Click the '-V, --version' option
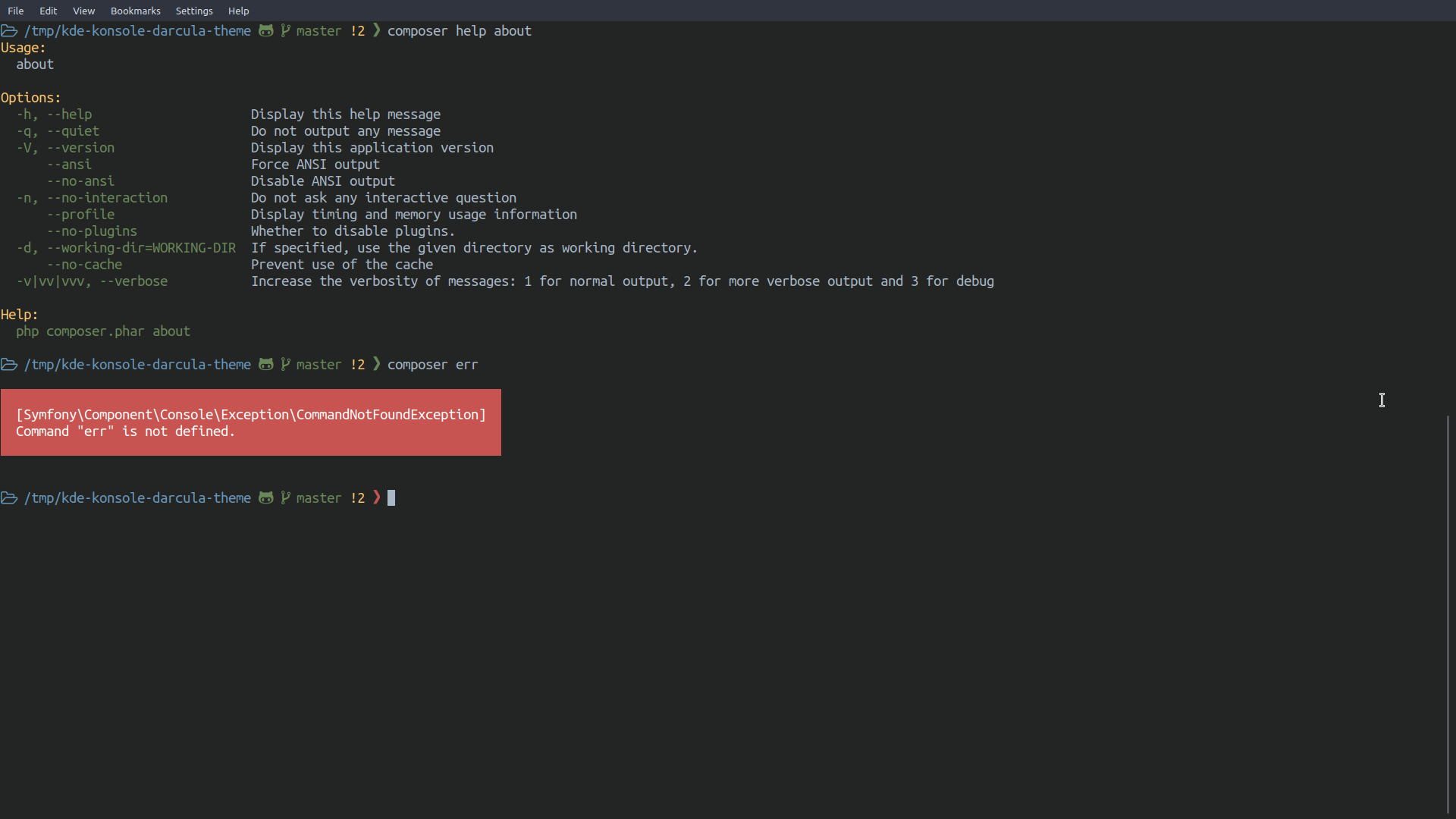1456x819 pixels. (66, 148)
